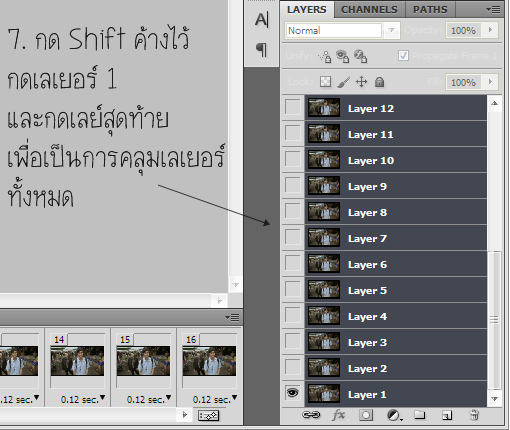The image size is (510, 430).
Task: Click the Link layers icon
Action: [311, 415]
